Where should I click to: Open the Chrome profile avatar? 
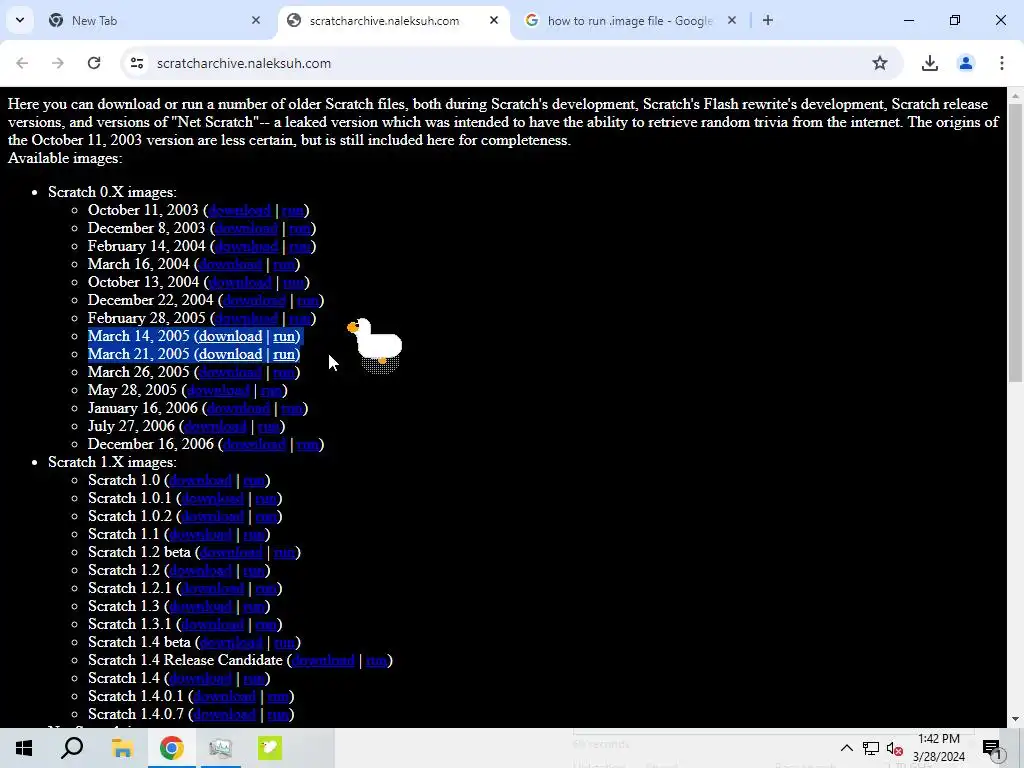pyautogui.click(x=965, y=63)
